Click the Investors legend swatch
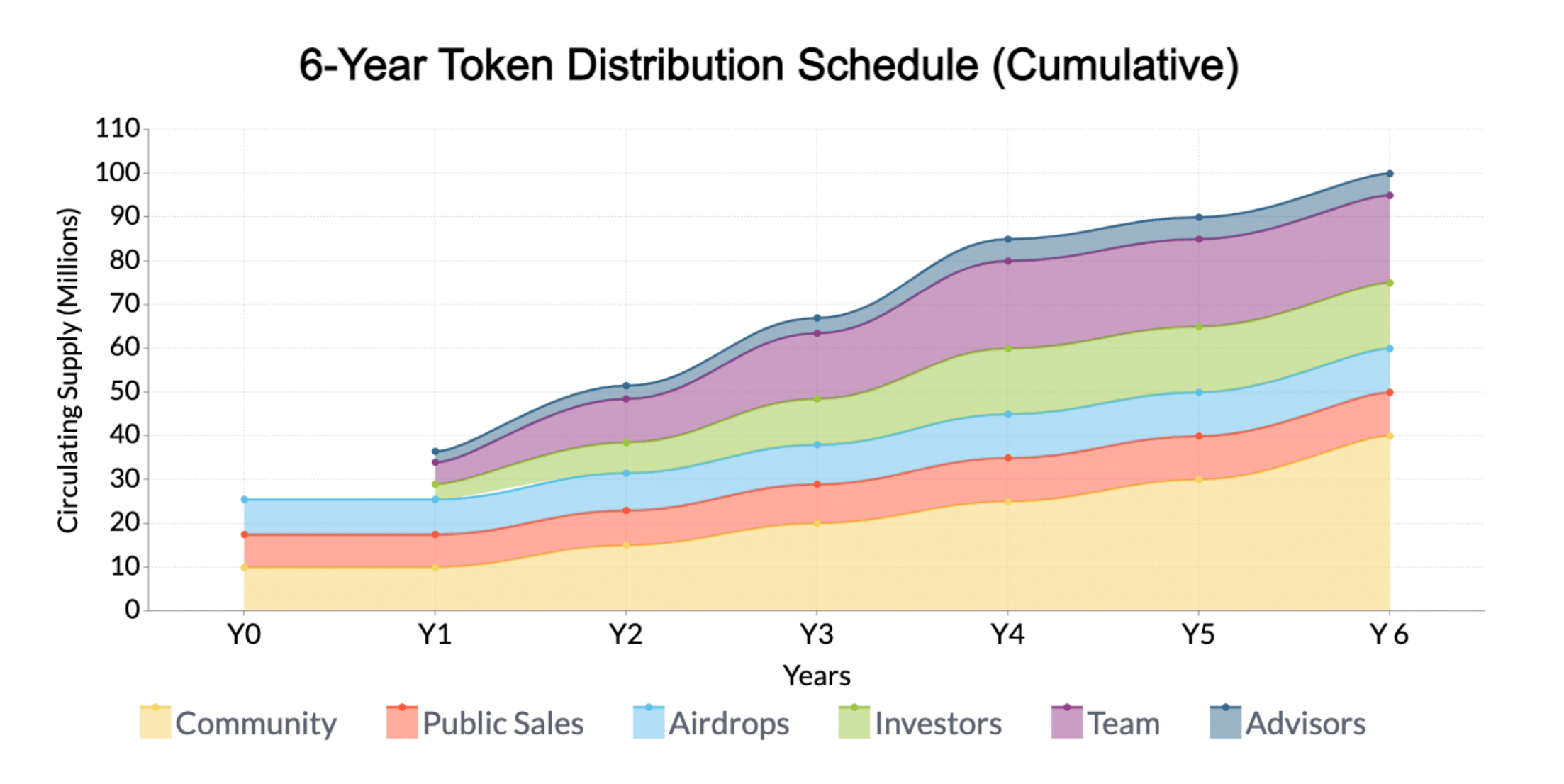The width and height of the screenshot is (1564, 784). coord(854,723)
